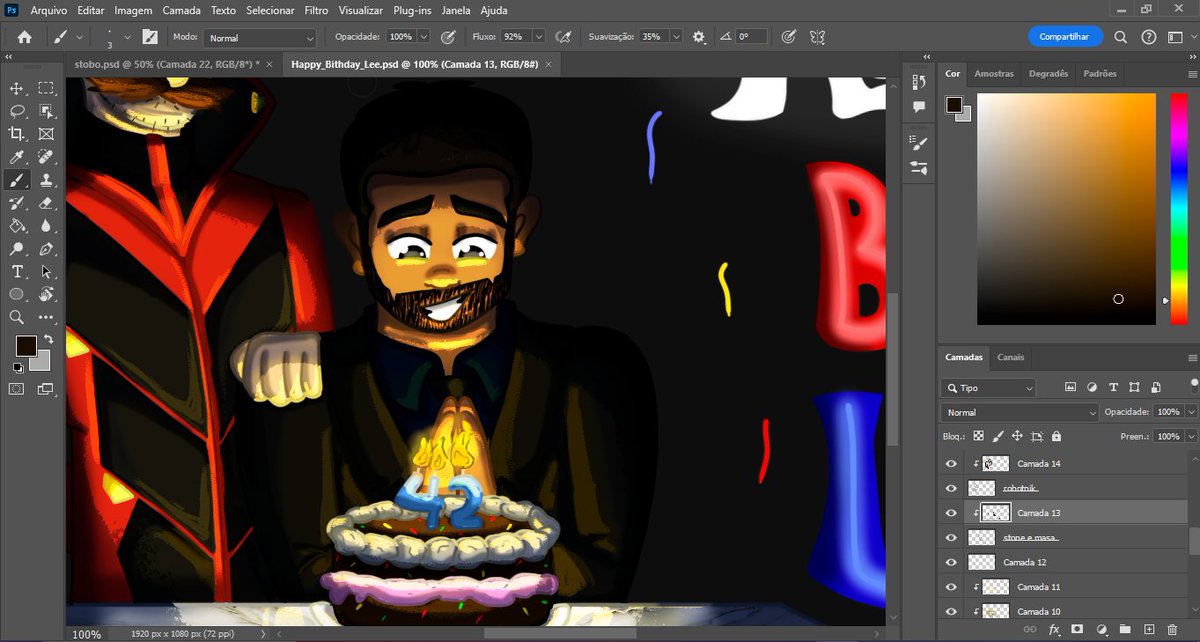1200x642 pixels.
Task: Open the Suavização percentage dropdown
Action: pos(676,37)
